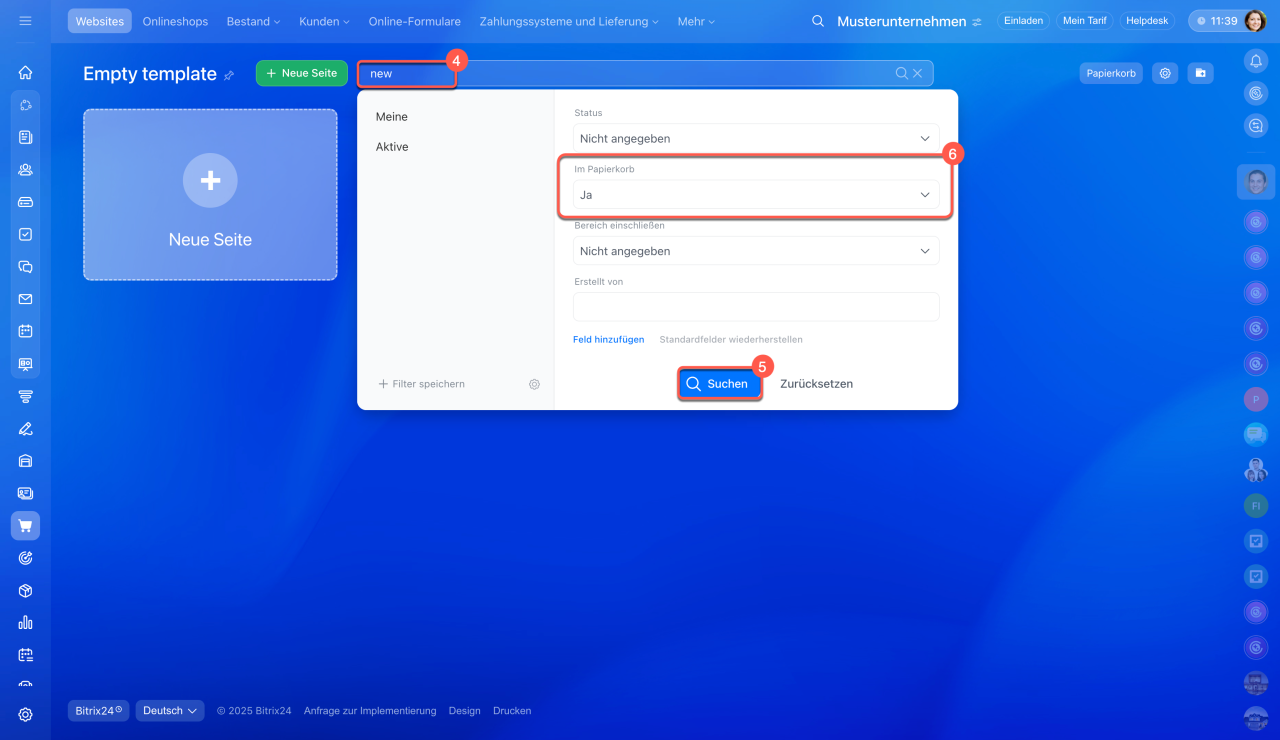Open the Papierkorb button
The height and width of the screenshot is (740, 1280).
[x=1111, y=73]
